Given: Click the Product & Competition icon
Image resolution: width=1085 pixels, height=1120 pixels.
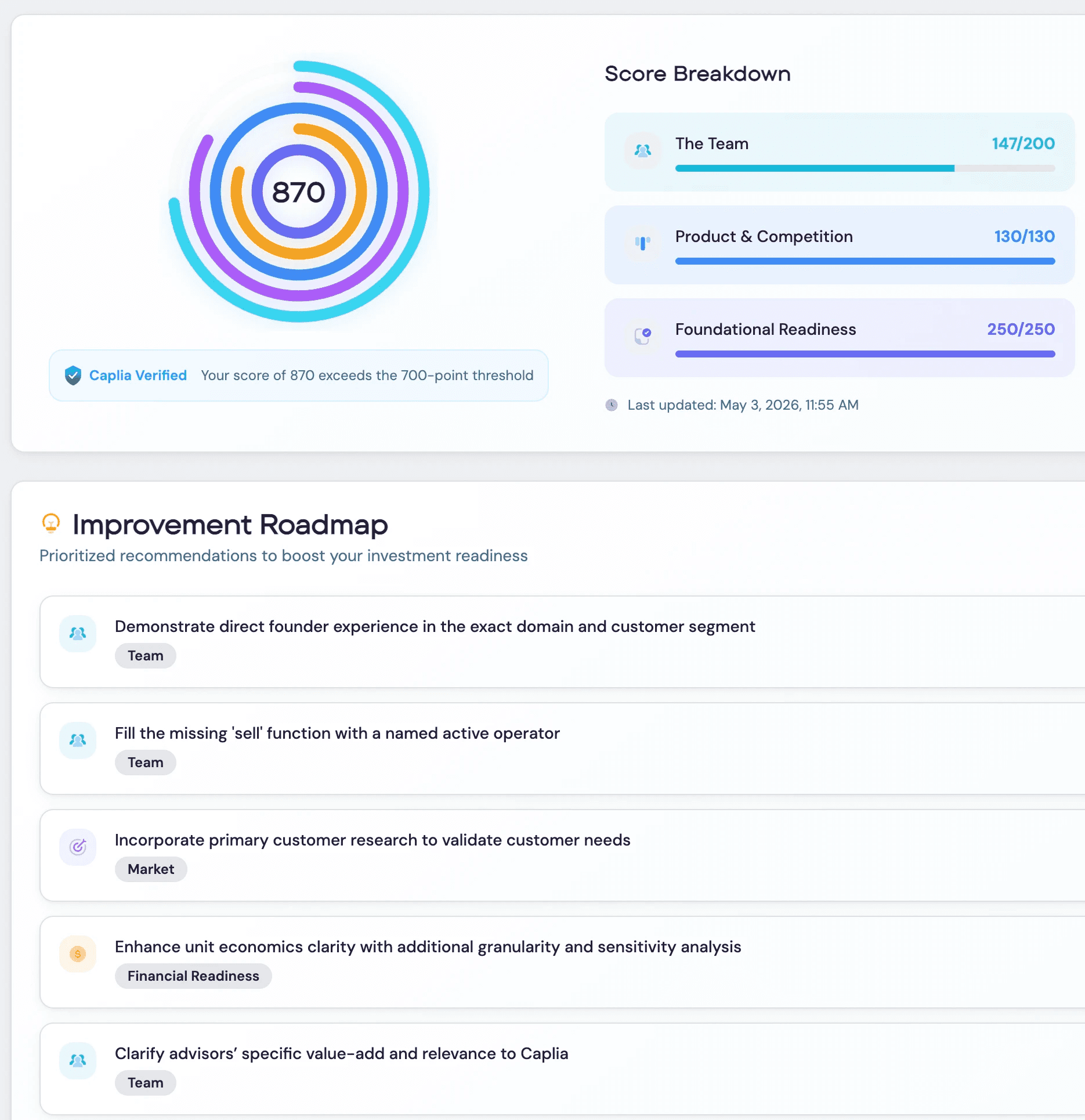Looking at the screenshot, I should click(642, 243).
